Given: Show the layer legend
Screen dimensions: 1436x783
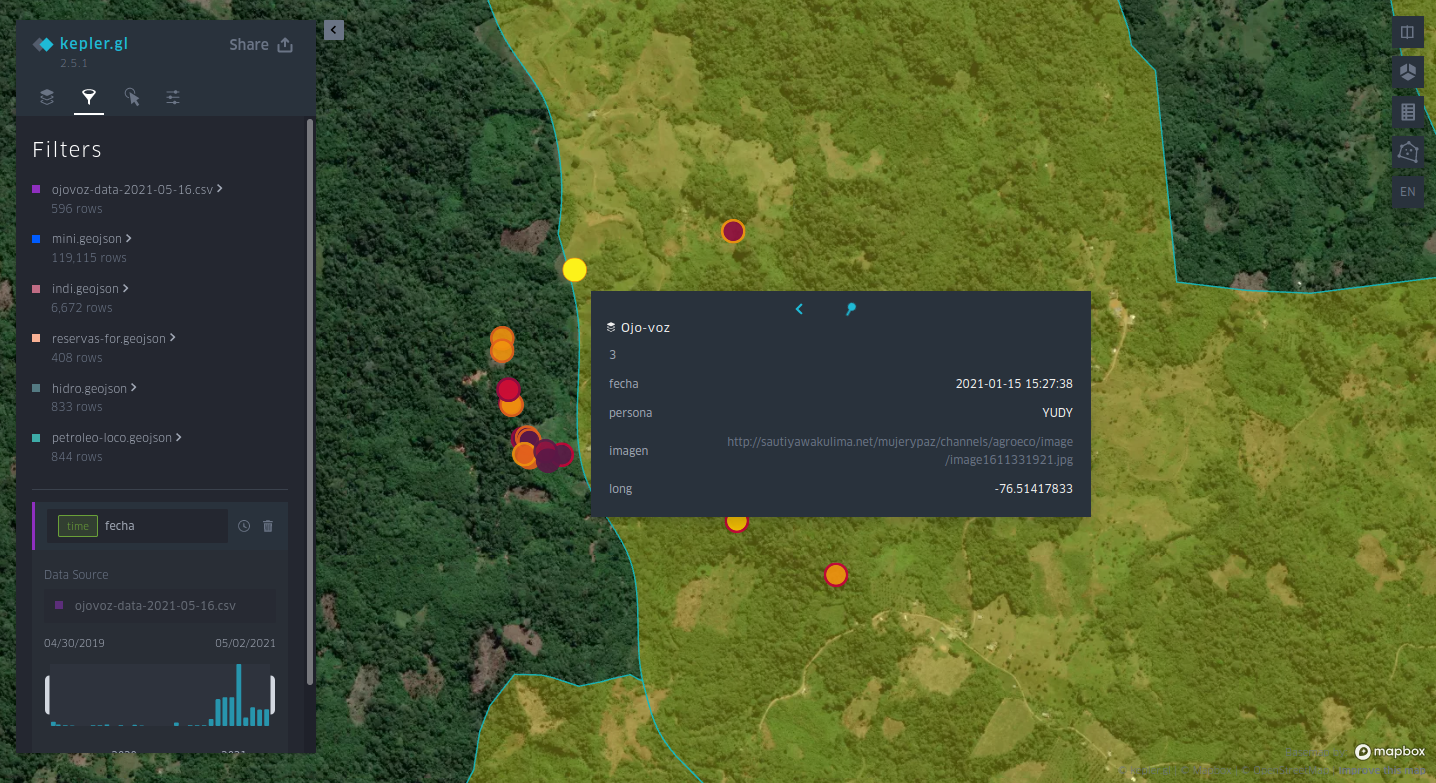Looking at the screenshot, I should (x=1408, y=112).
